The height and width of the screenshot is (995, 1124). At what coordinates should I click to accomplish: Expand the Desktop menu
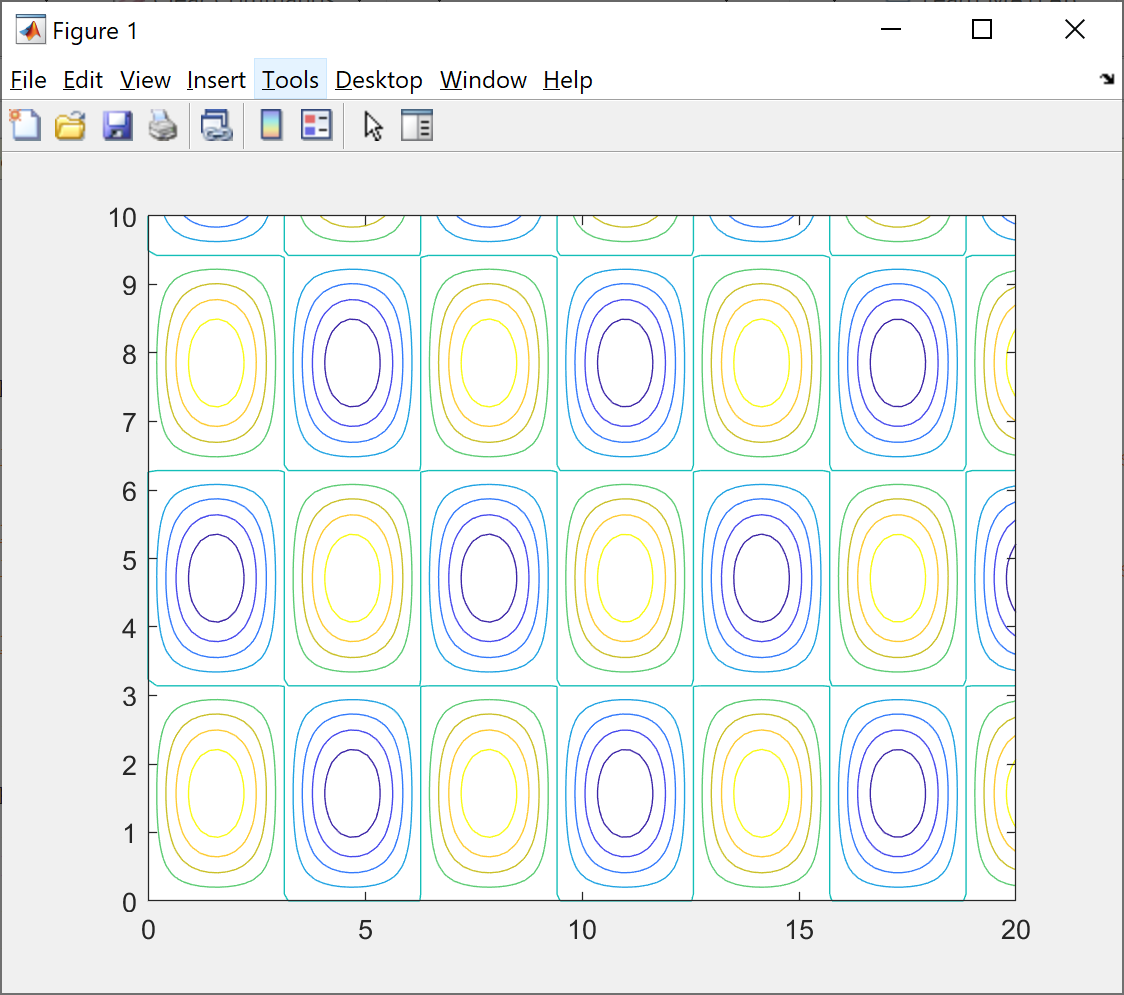coord(378,80)
